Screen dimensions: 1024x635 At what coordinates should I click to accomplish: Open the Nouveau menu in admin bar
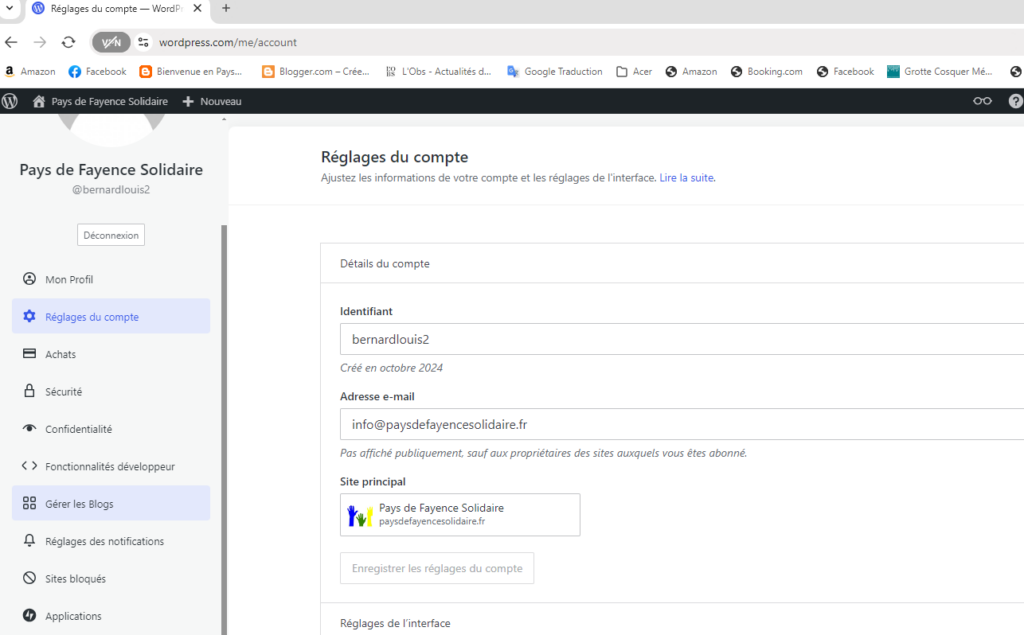pyautogui.click(x=212, y=101)
